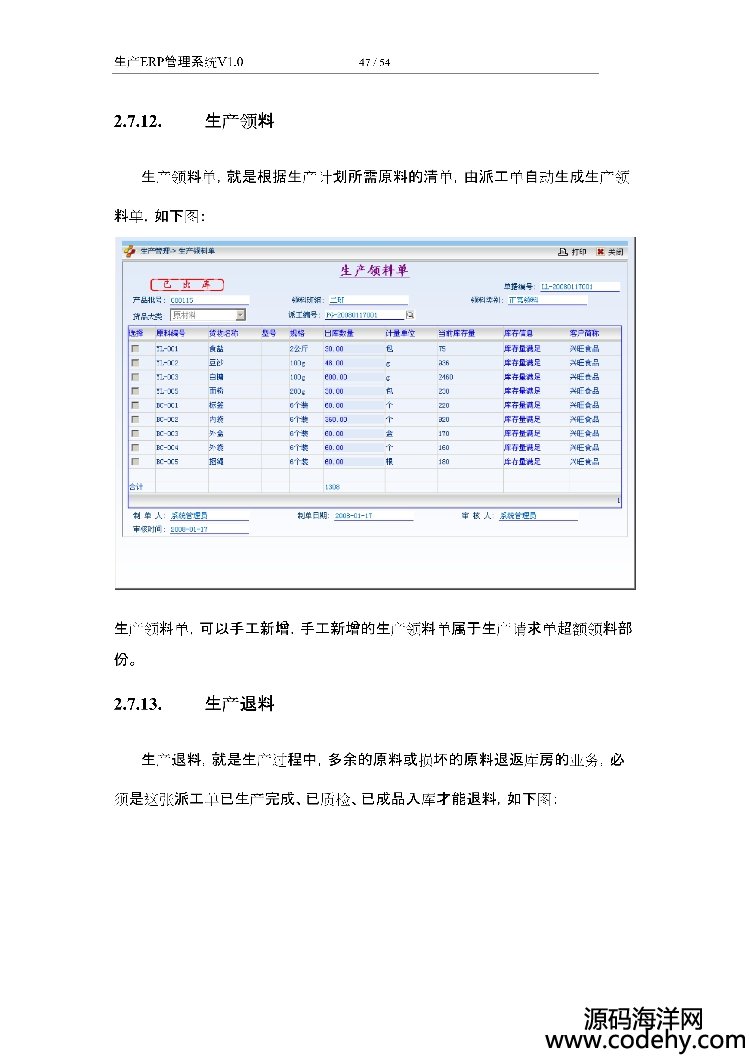This screenshot has height=1060, width=750.
Task: Tick the checkbox for row YL-005
Action: point(135,391)
